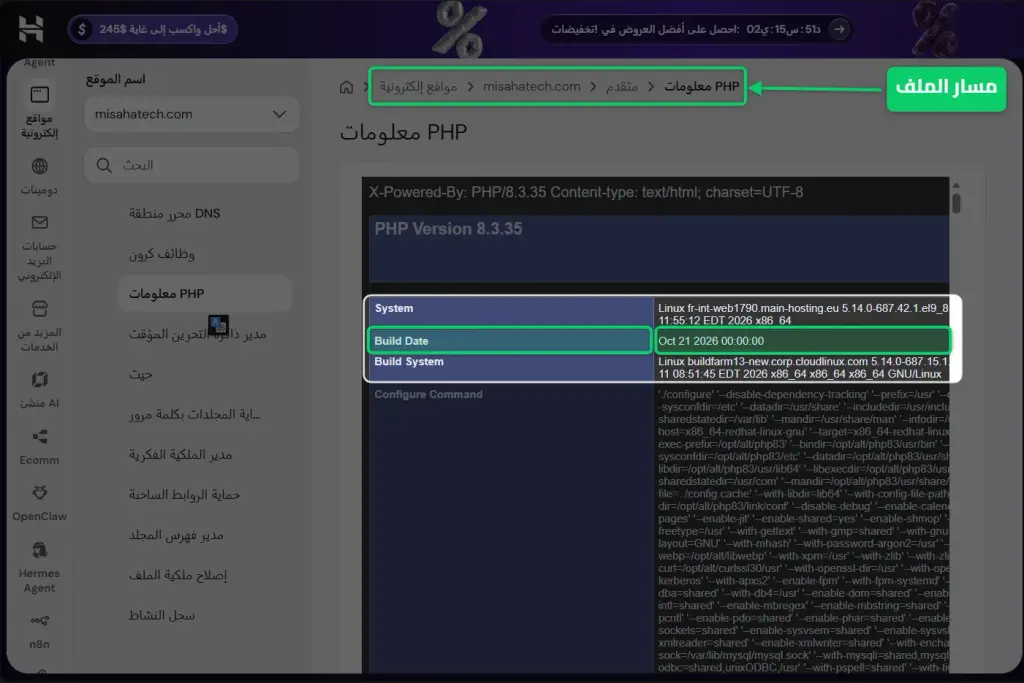The image size is (1024, 683).
Task: Click the اسم الموقع label
Action: pyautogui.click(x=116, y=79)
